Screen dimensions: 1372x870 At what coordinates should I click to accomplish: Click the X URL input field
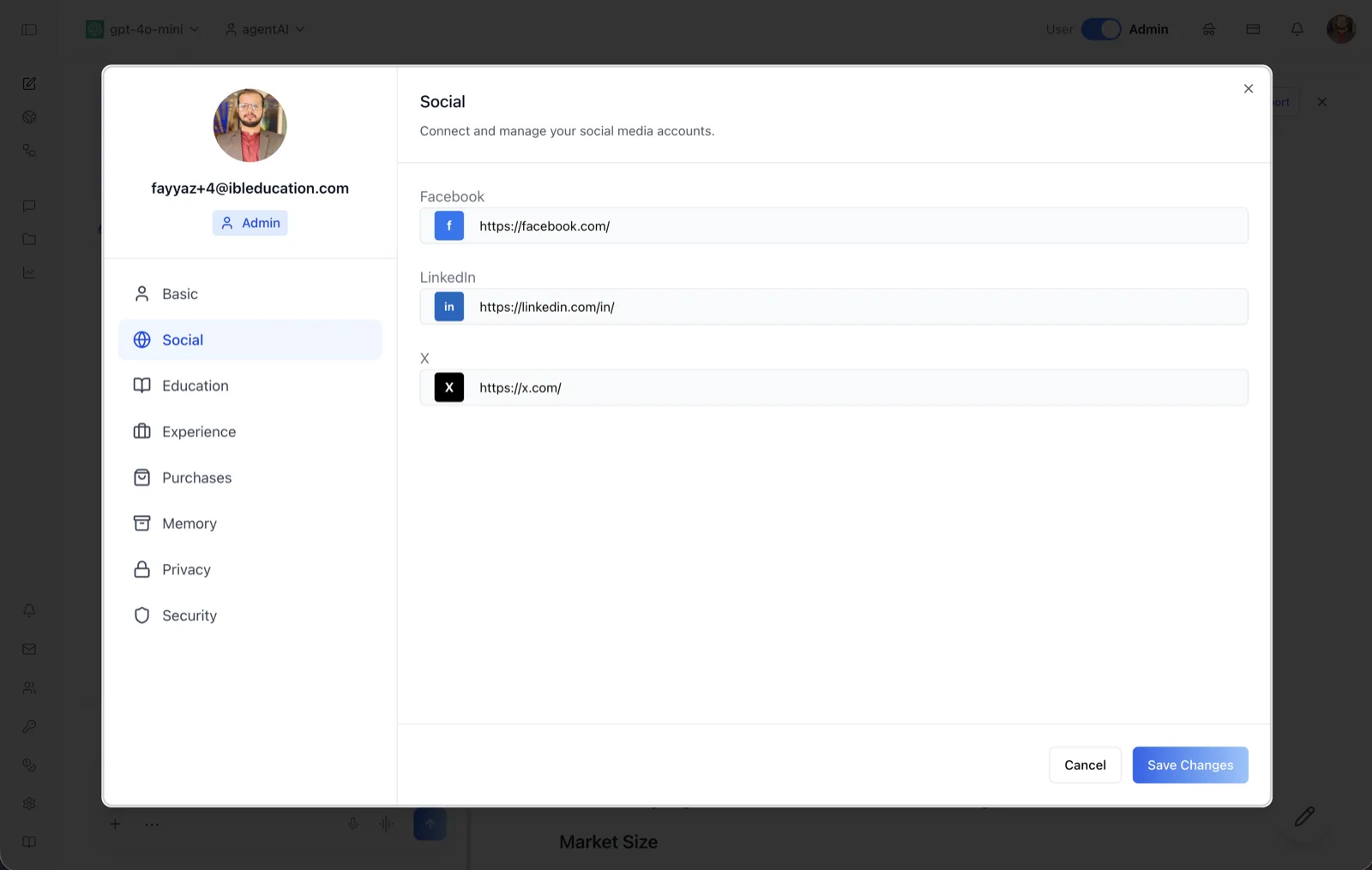point(833,387)
